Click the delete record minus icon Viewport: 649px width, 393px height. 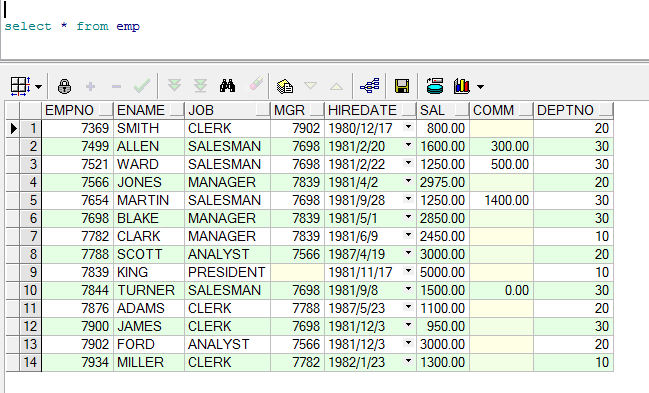116,87
